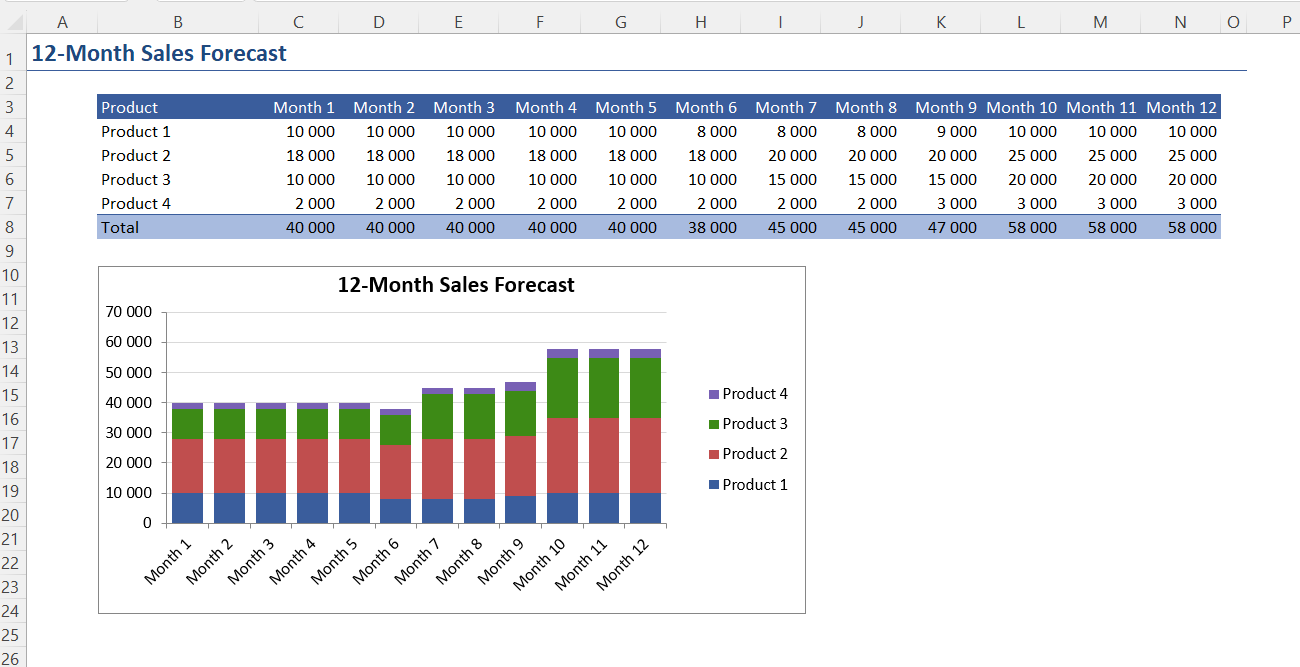The width and height of the screenshot is (1300, 667).
Task: Click the 'Product' table header cell
Action: click(x=177, y=107)
